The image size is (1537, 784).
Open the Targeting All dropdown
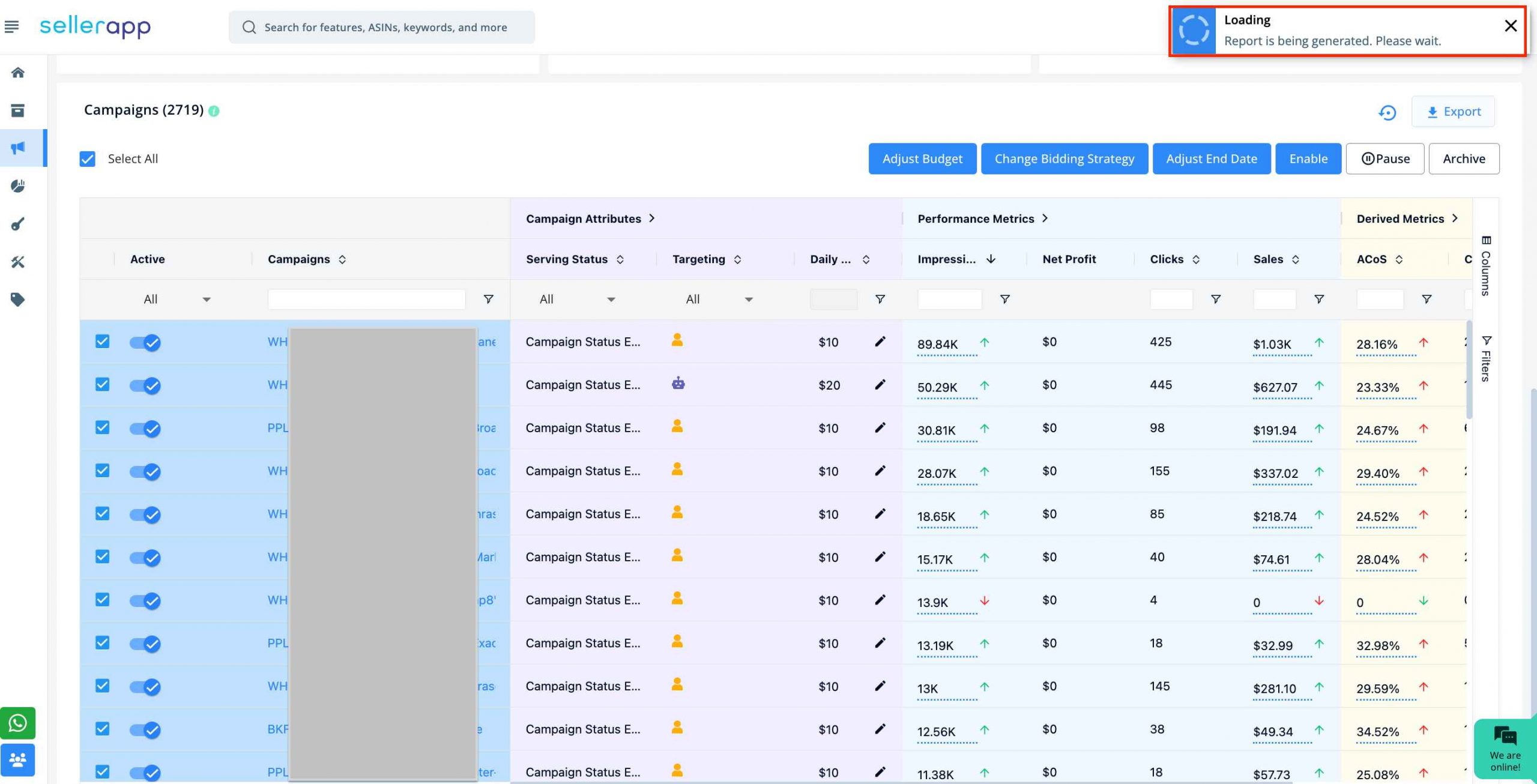719,299
